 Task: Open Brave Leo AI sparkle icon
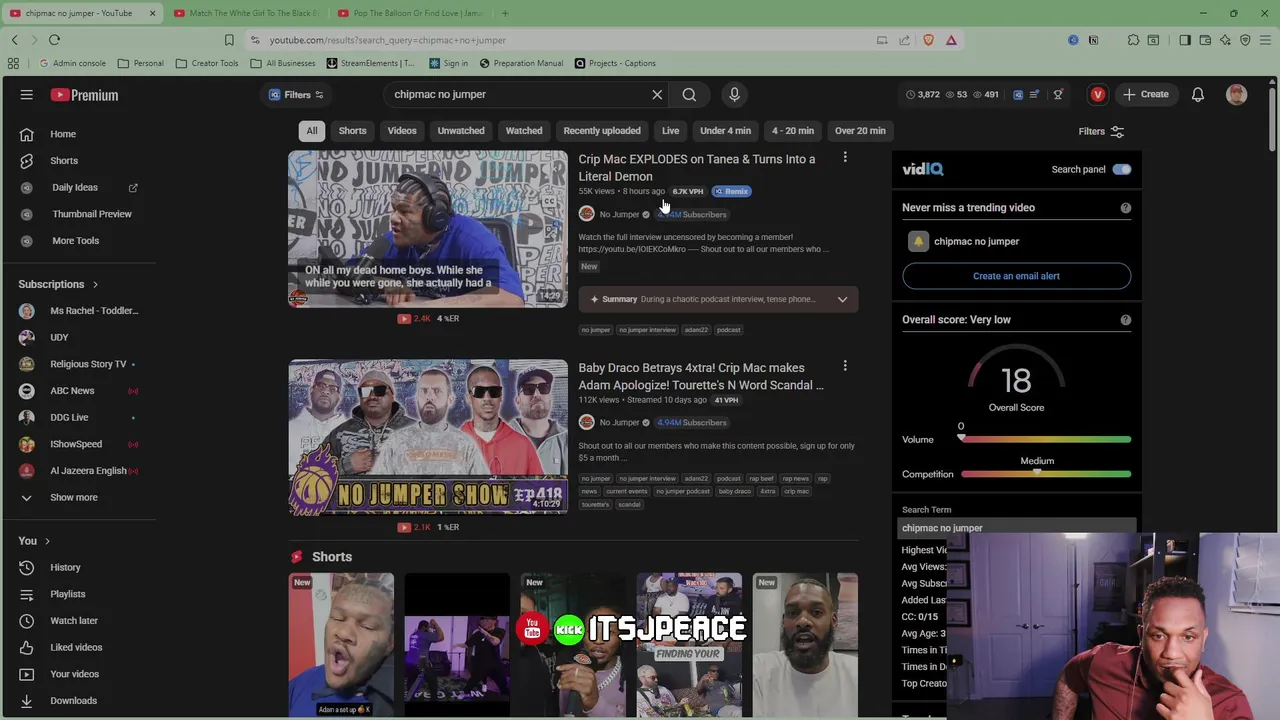1225,40
